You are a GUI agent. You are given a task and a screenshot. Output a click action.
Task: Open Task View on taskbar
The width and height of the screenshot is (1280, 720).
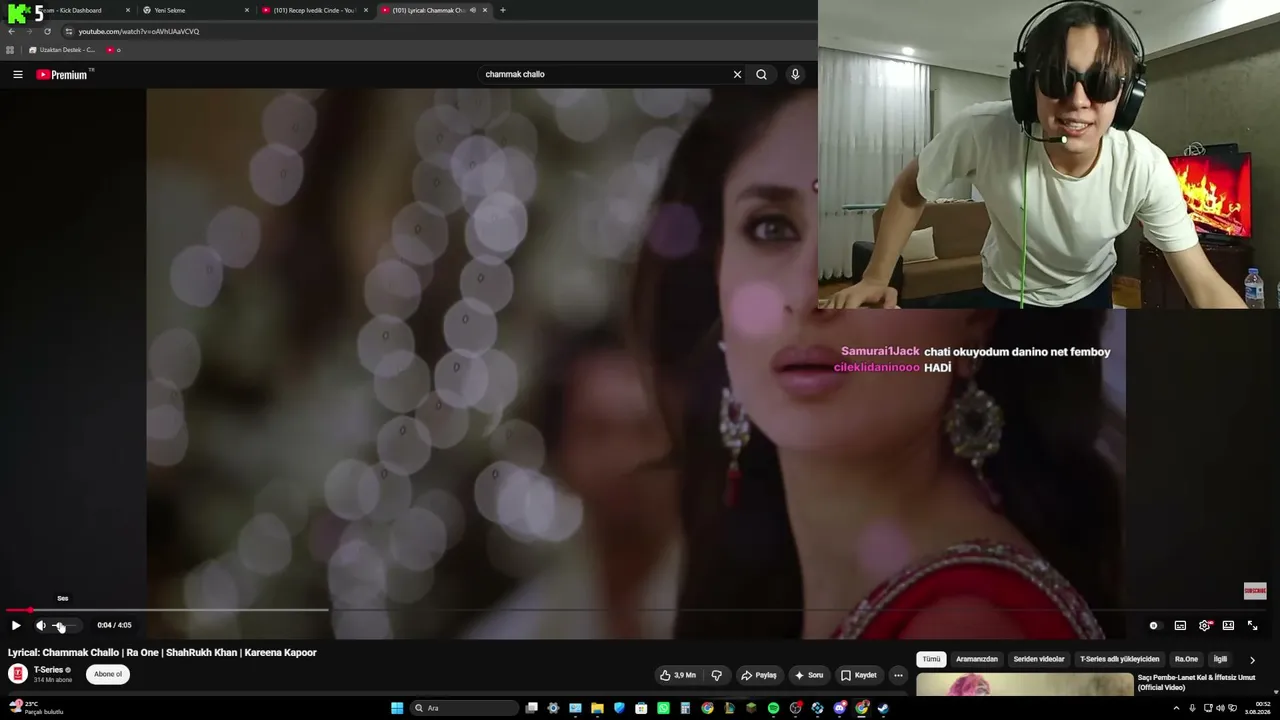[532, 708]
